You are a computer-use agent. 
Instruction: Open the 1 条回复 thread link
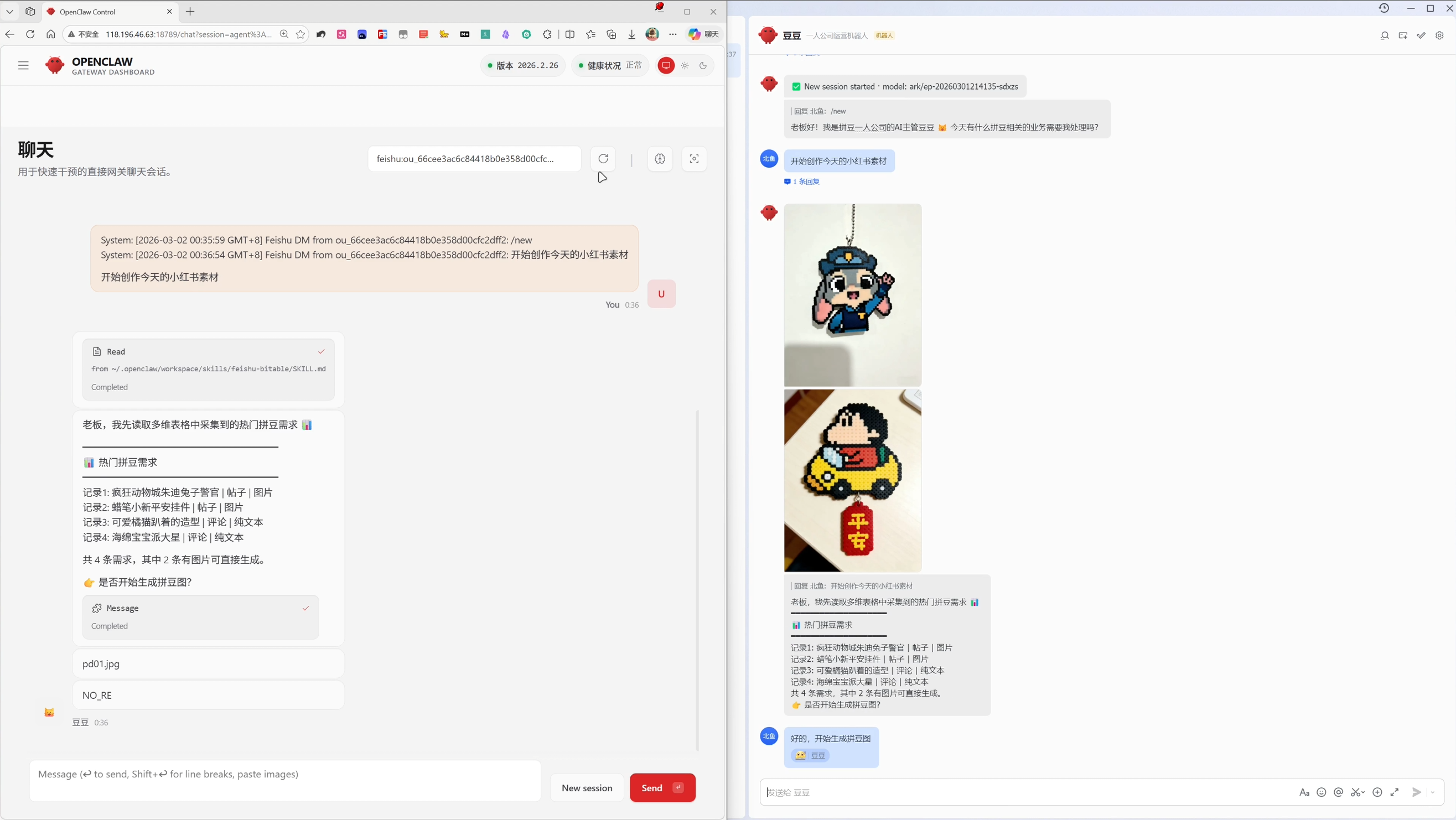[802, 181]
